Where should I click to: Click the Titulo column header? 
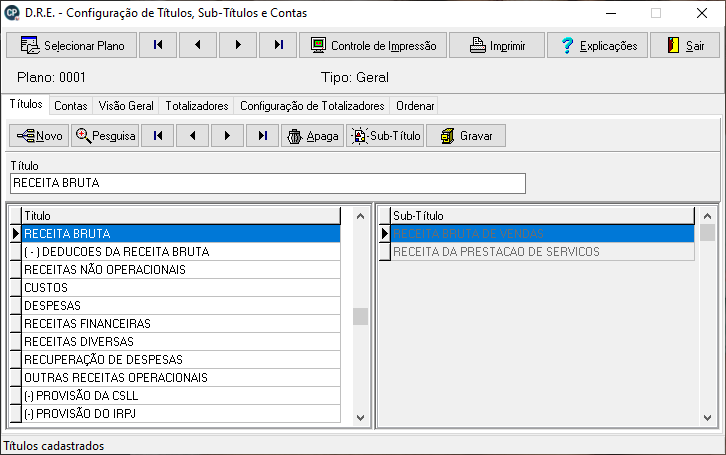pos(181,216)
